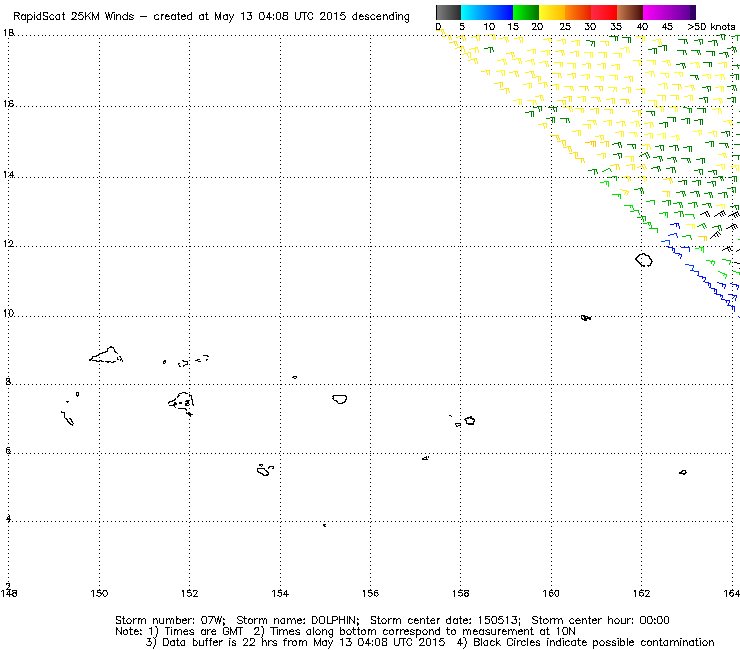This screenshot has height=650, width=740.
Task: Click legend tick label '40'
Action: 642,26
